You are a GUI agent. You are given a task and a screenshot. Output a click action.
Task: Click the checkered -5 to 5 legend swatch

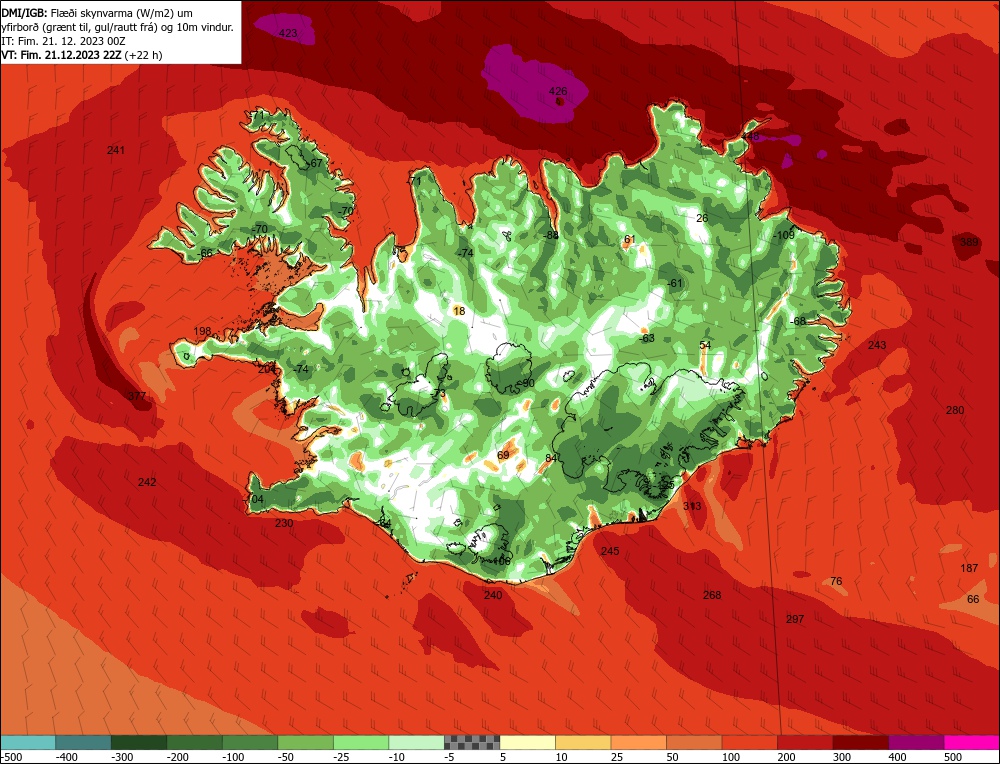472,742
